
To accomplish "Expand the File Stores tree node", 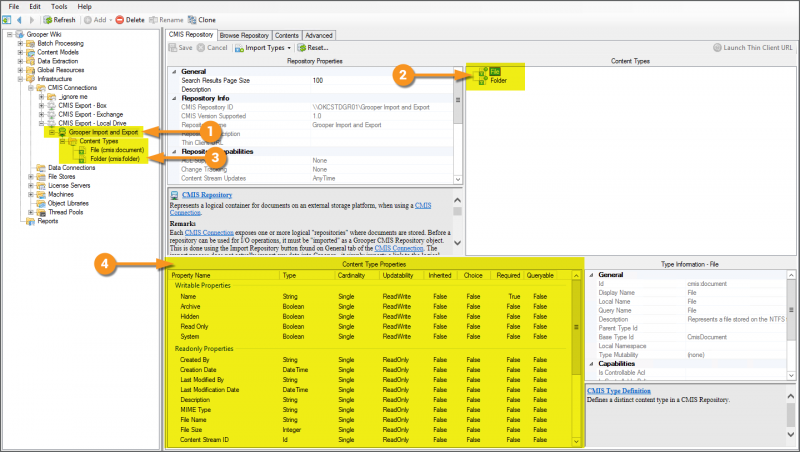I will pyautogui.click(x=31, y=176).
